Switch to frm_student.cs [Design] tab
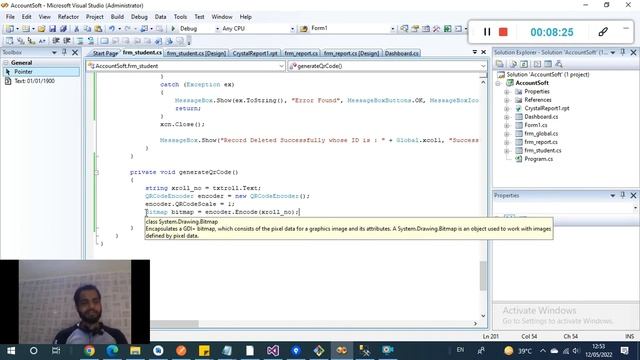The width and height of the screenshot is (640, 360). (x=196, y=53)
